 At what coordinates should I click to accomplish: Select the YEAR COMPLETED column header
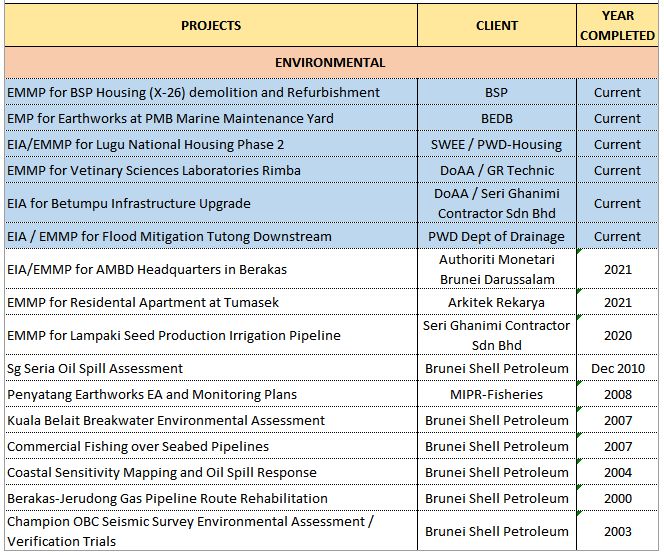pos(617,25)
